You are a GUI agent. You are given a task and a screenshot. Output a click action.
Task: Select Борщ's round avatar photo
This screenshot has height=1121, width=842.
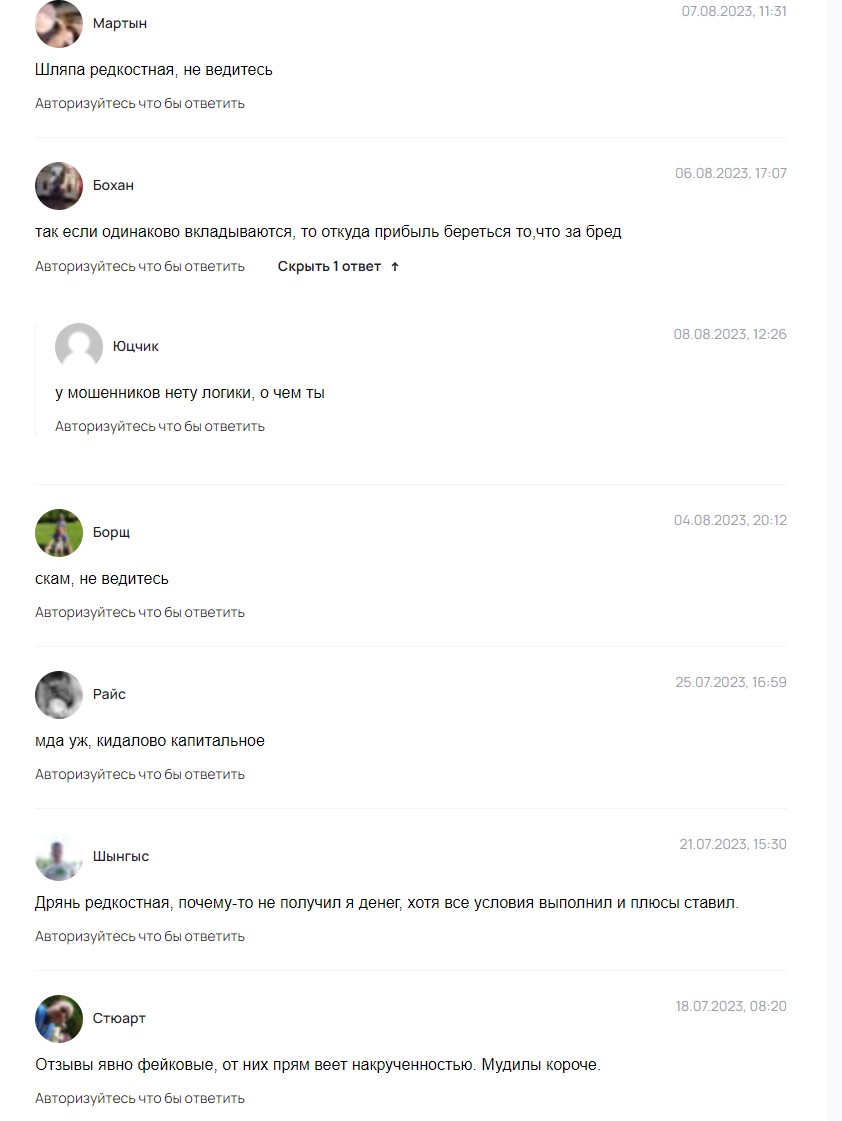point(59,533)
